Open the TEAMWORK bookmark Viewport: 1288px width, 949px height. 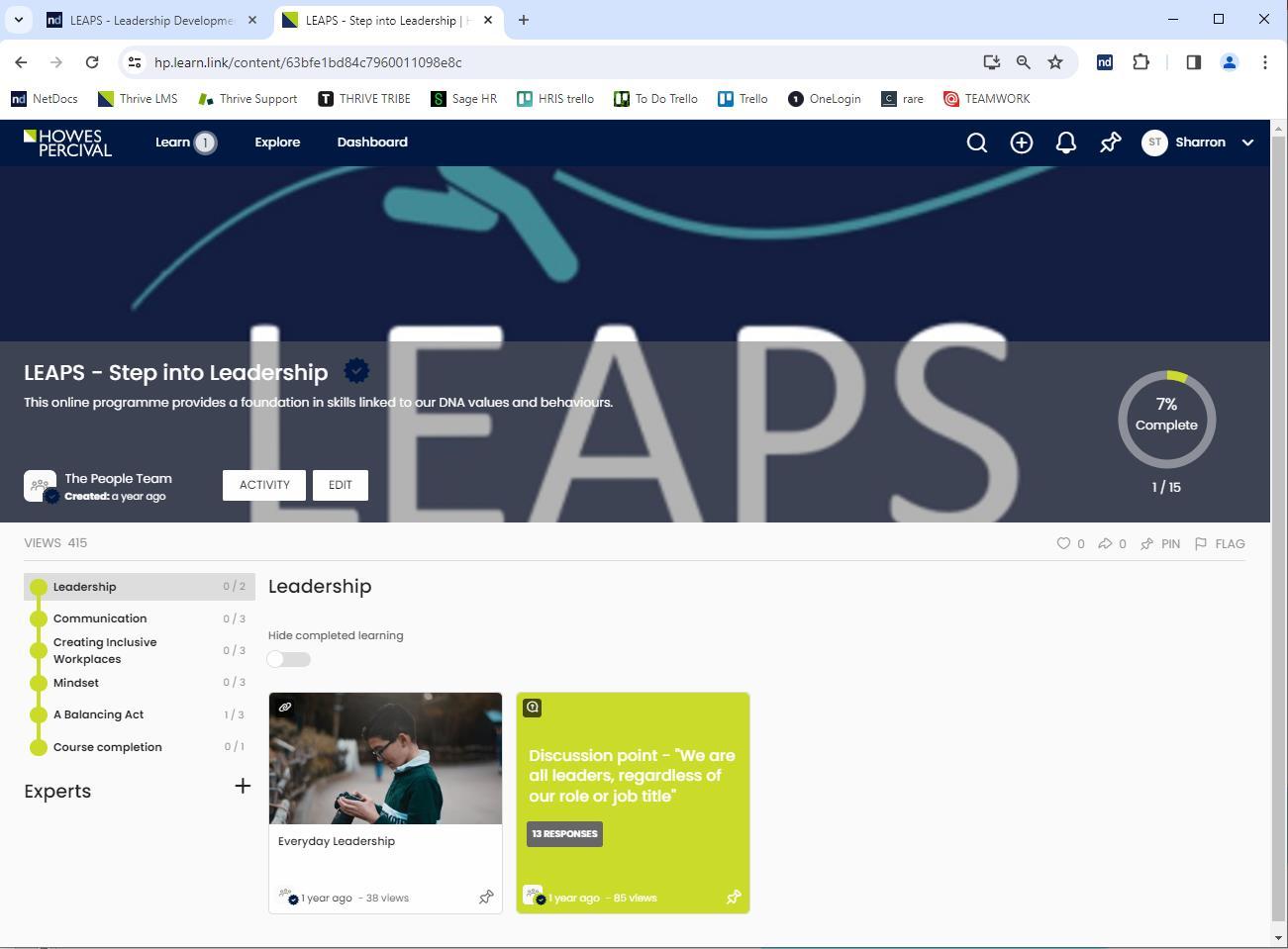(x=987, y=99)
